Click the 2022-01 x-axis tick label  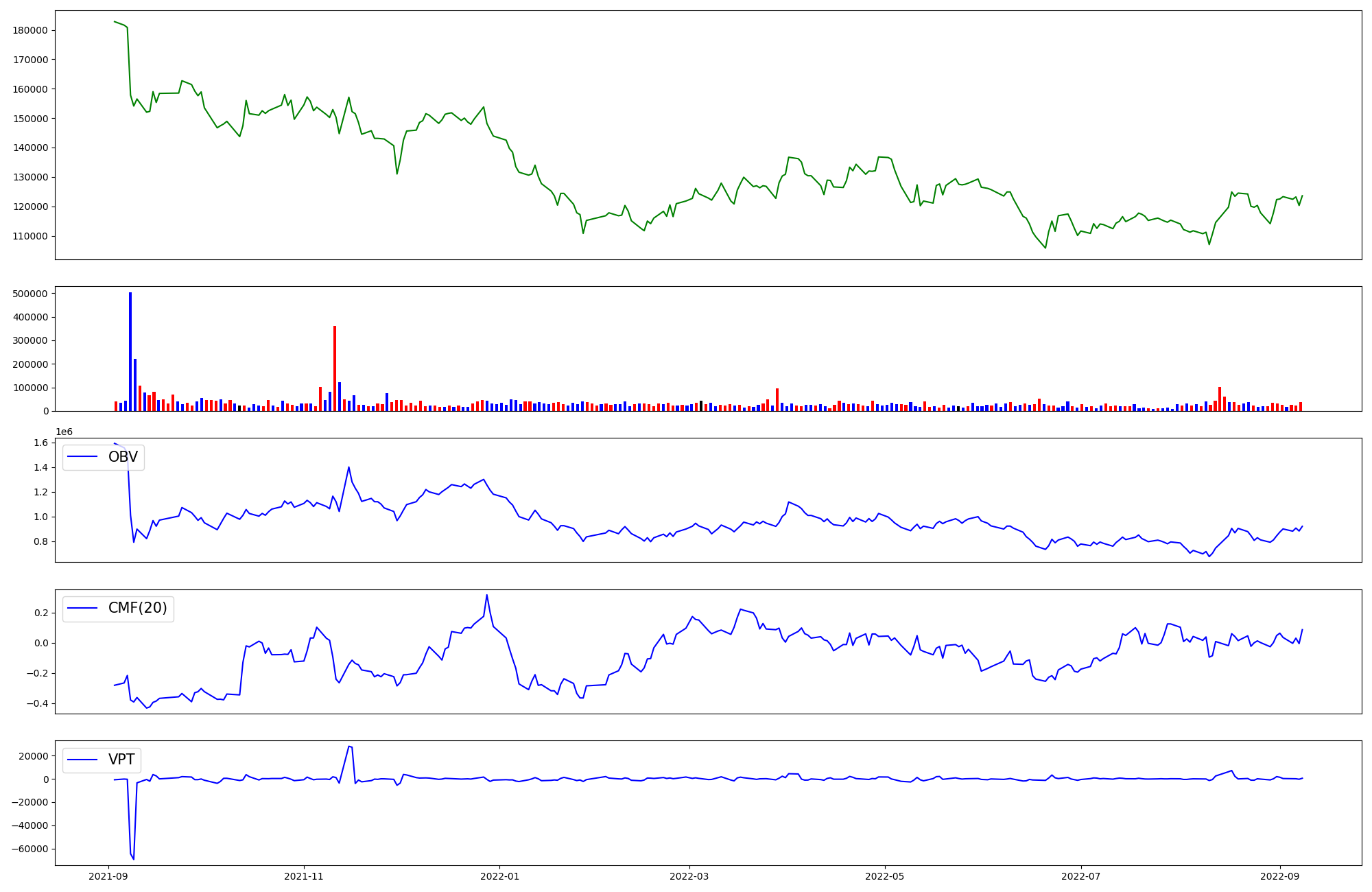coord(499,876)
